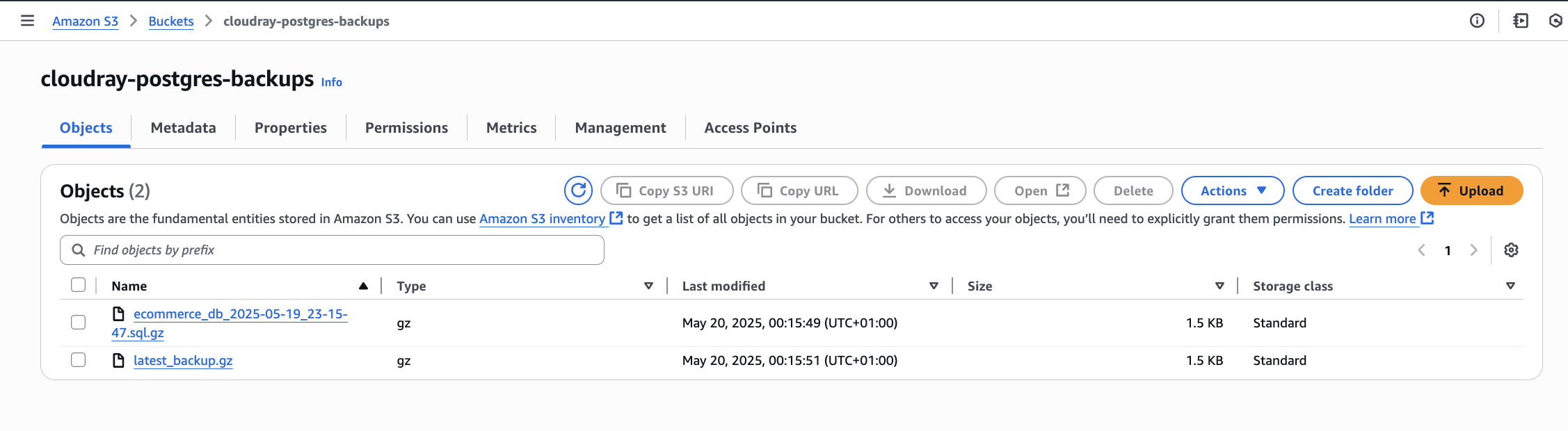Screen dimensions: 1568x431
Task: Click the find objects by prefix field
Action: (332, 250)
